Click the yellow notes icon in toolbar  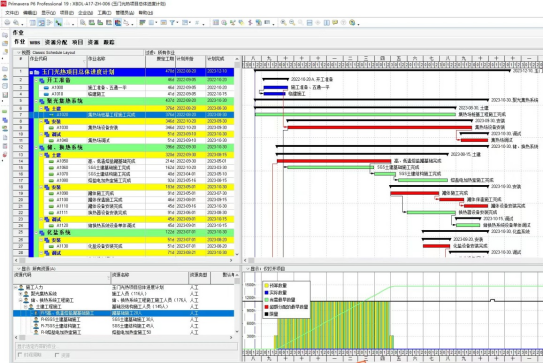tap(335, 23)
